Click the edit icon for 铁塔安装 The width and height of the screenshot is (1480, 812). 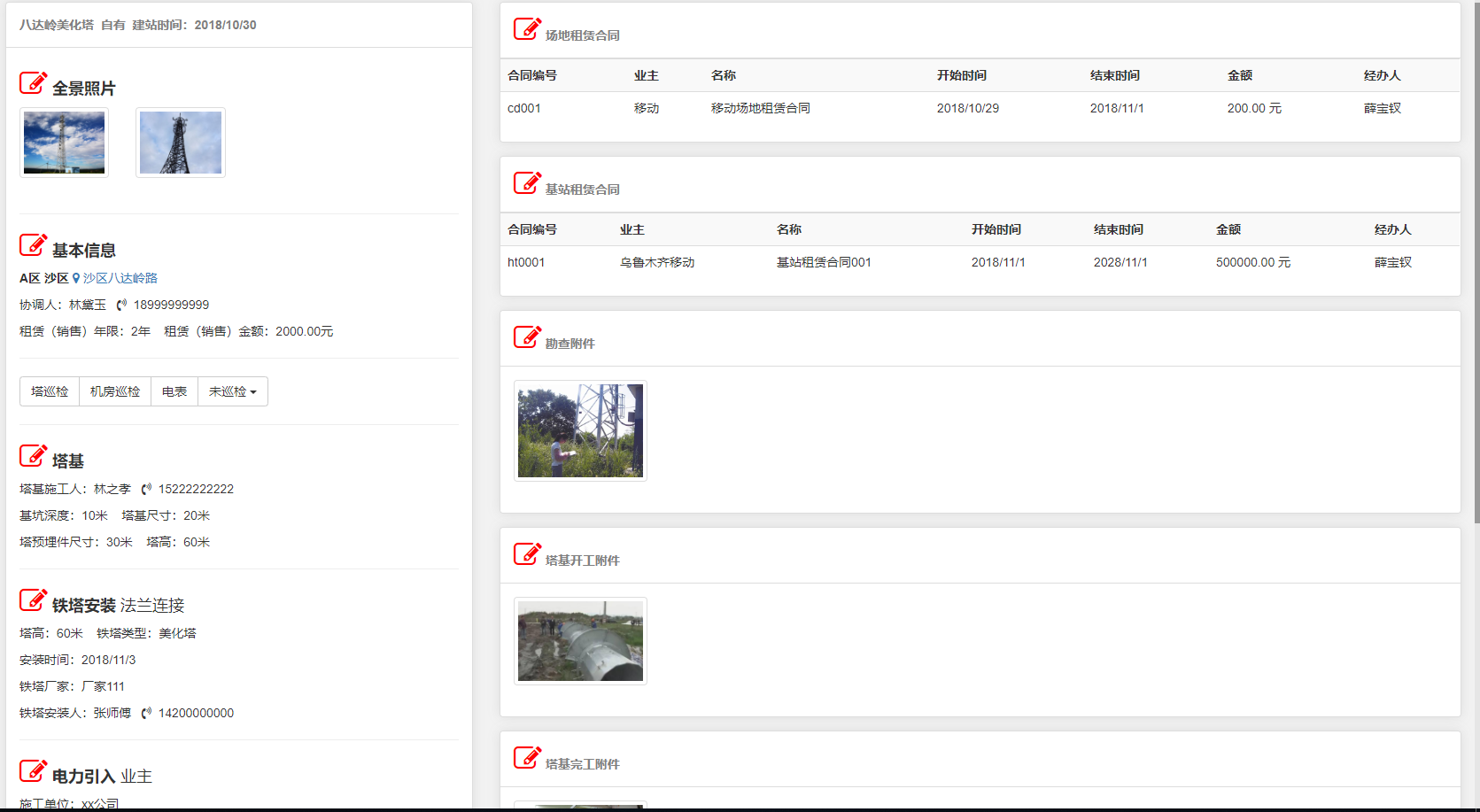[x=33, y=600]
